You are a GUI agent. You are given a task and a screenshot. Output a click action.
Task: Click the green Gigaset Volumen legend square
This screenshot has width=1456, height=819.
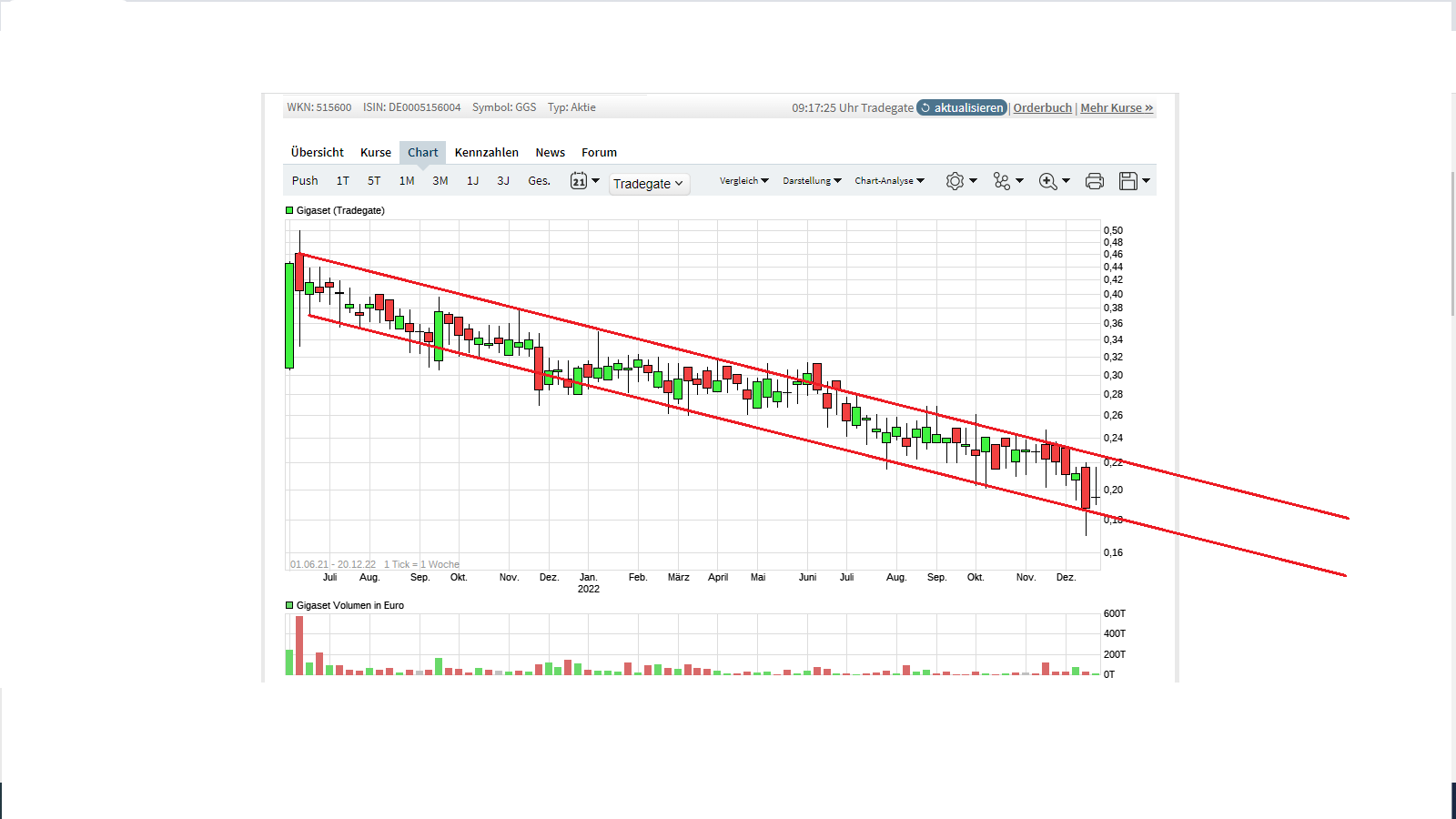pos(289,605)
